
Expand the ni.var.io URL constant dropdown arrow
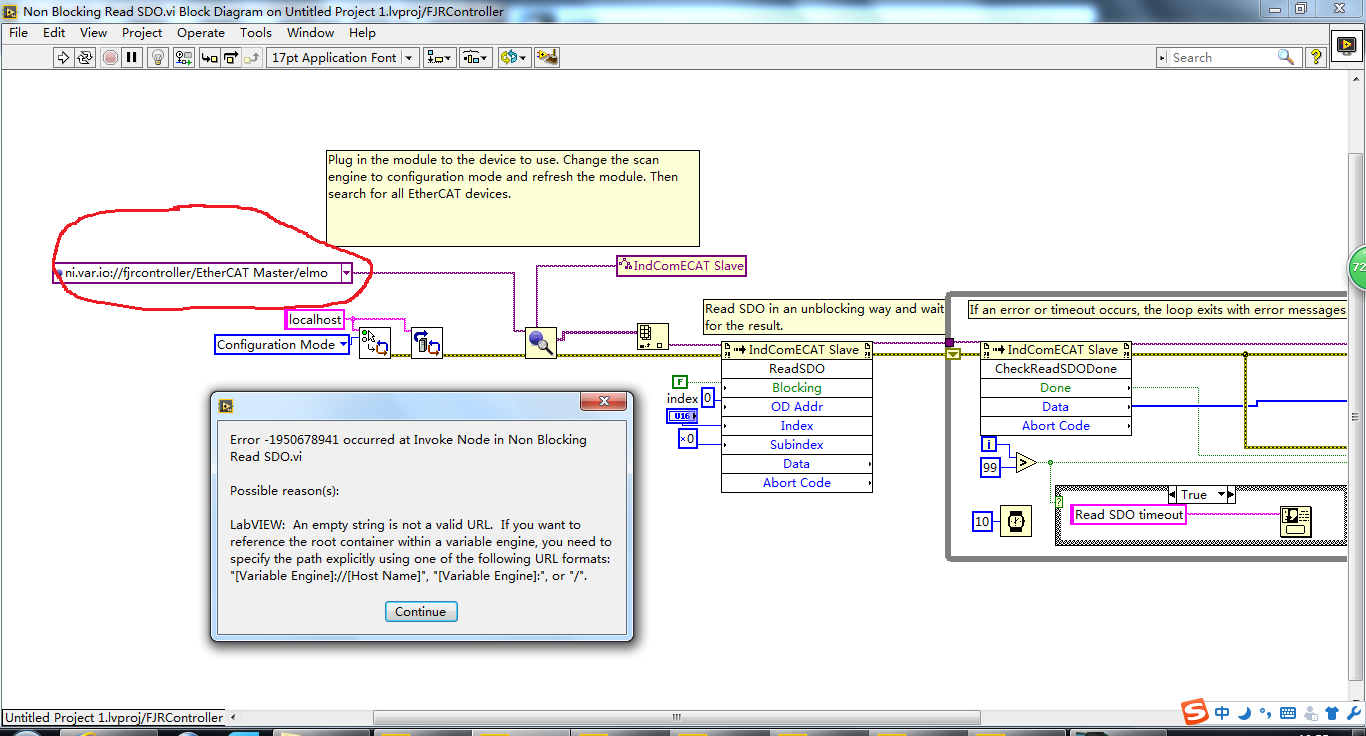coord(346,273)
